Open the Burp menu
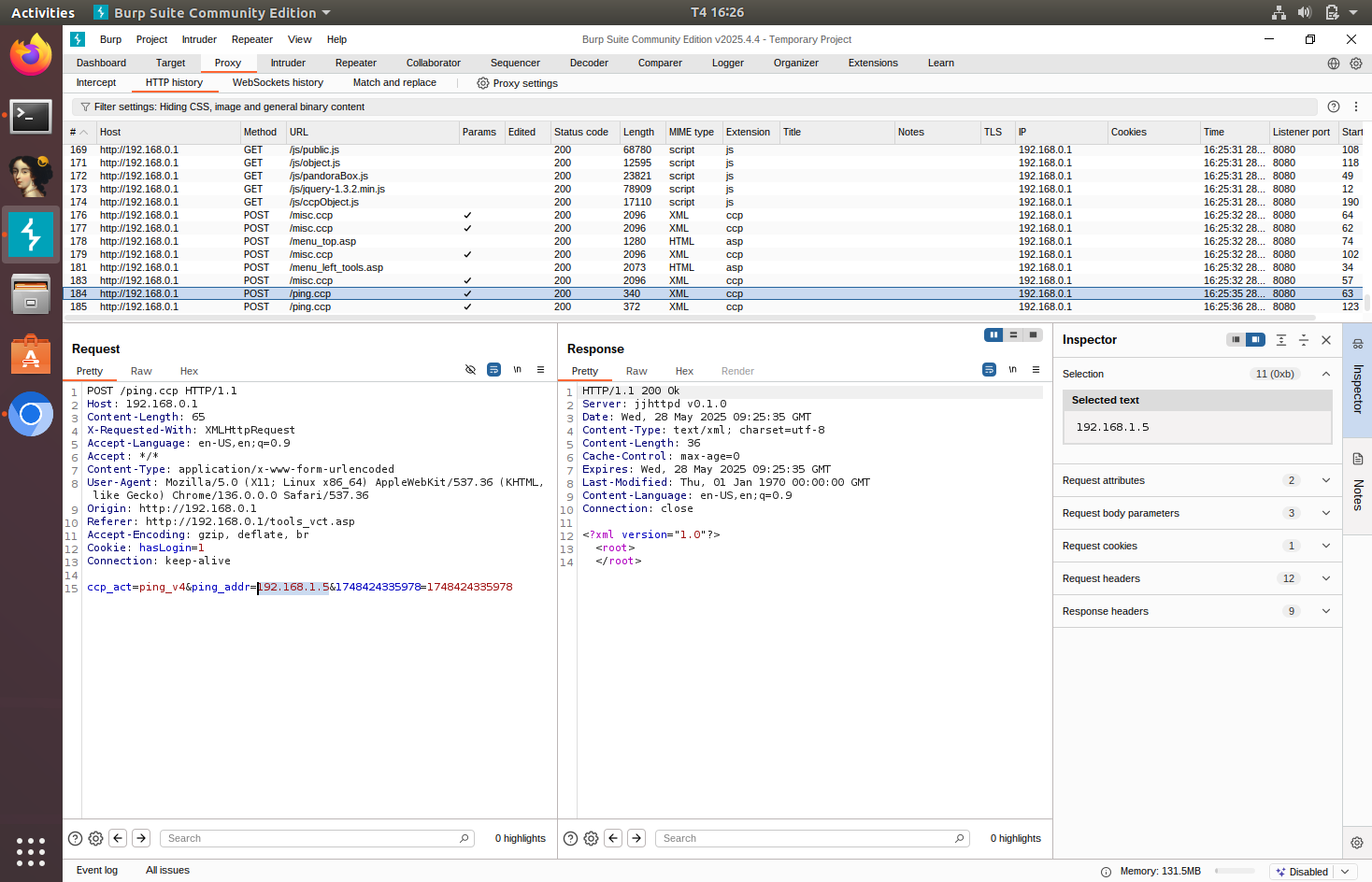 110,39
